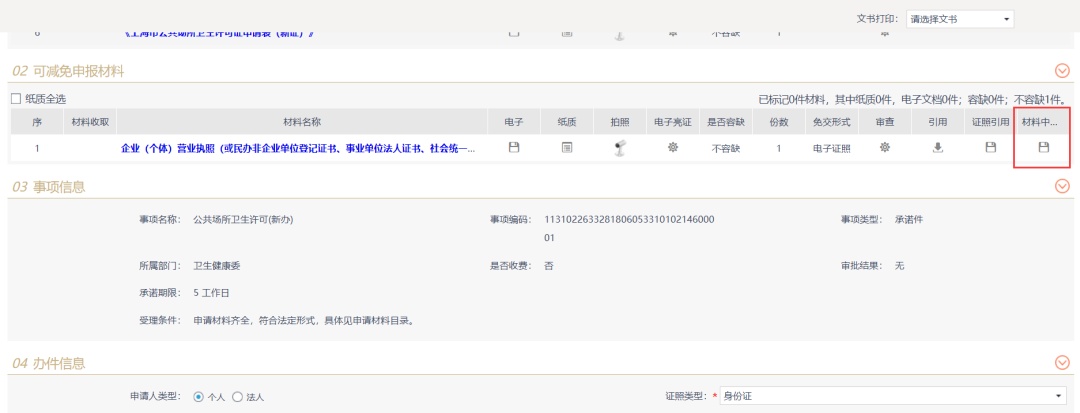The height and width of the screenshot is (413, 1080).
Task: Select the 法人 applicant type radio button
Action: pos(238,397)
